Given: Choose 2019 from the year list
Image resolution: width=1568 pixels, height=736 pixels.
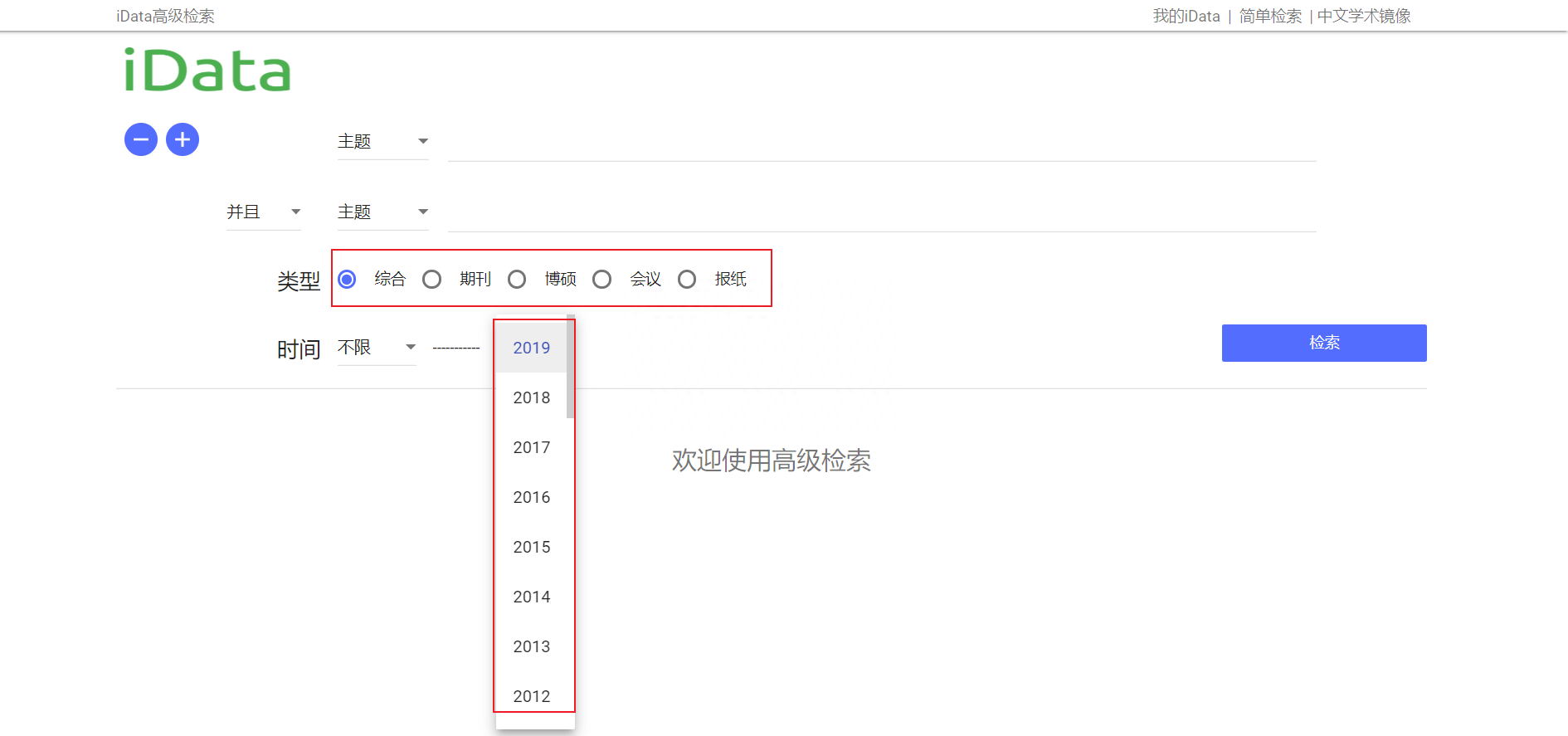Looking at the screenshot, I should tap(531, 348).
